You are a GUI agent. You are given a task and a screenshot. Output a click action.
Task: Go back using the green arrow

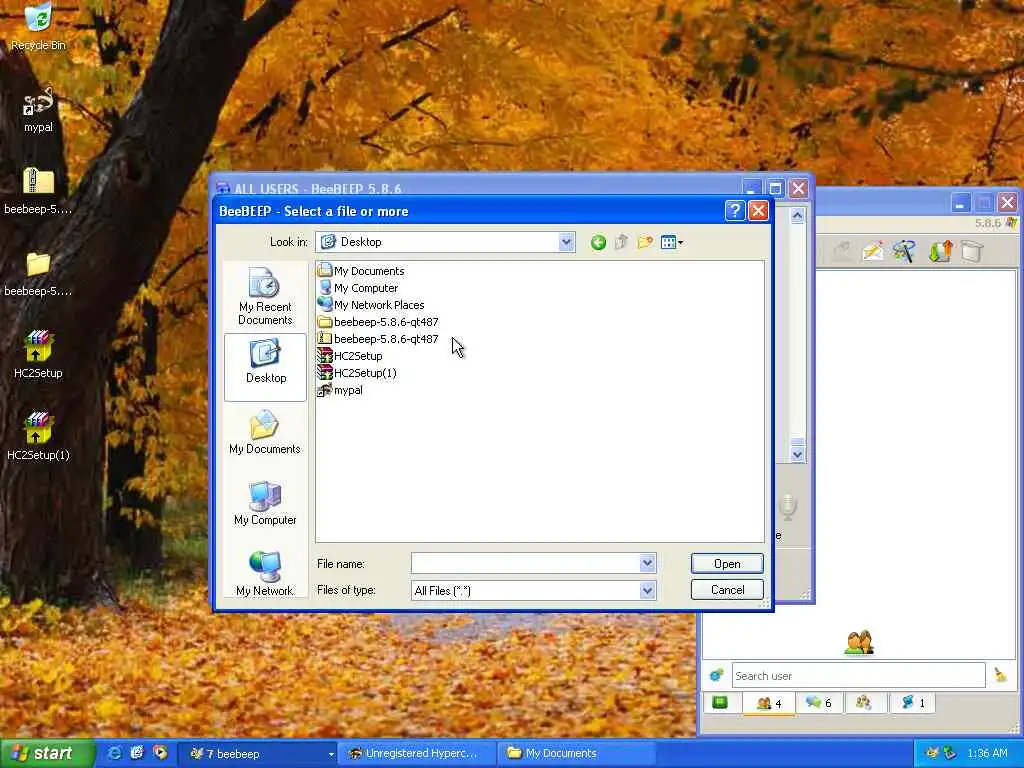click(x=598, y=243)
